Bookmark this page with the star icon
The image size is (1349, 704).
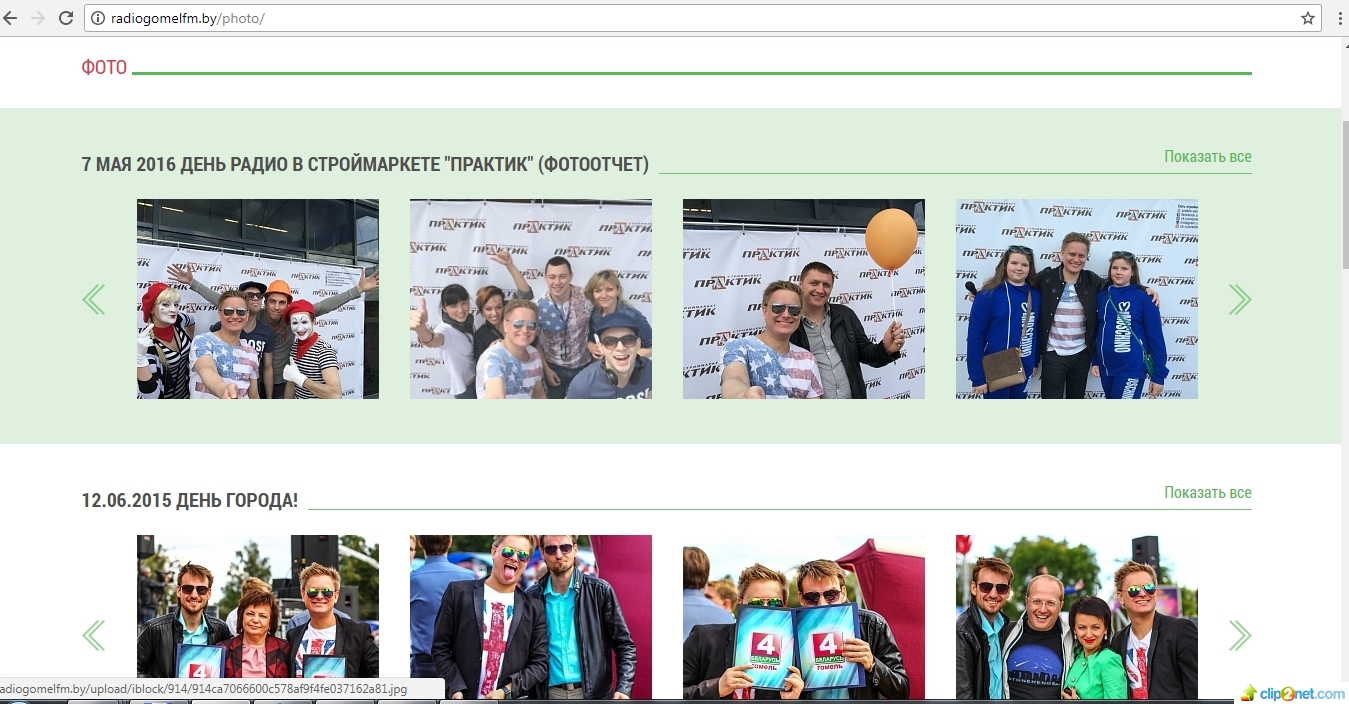(1307, 18)
